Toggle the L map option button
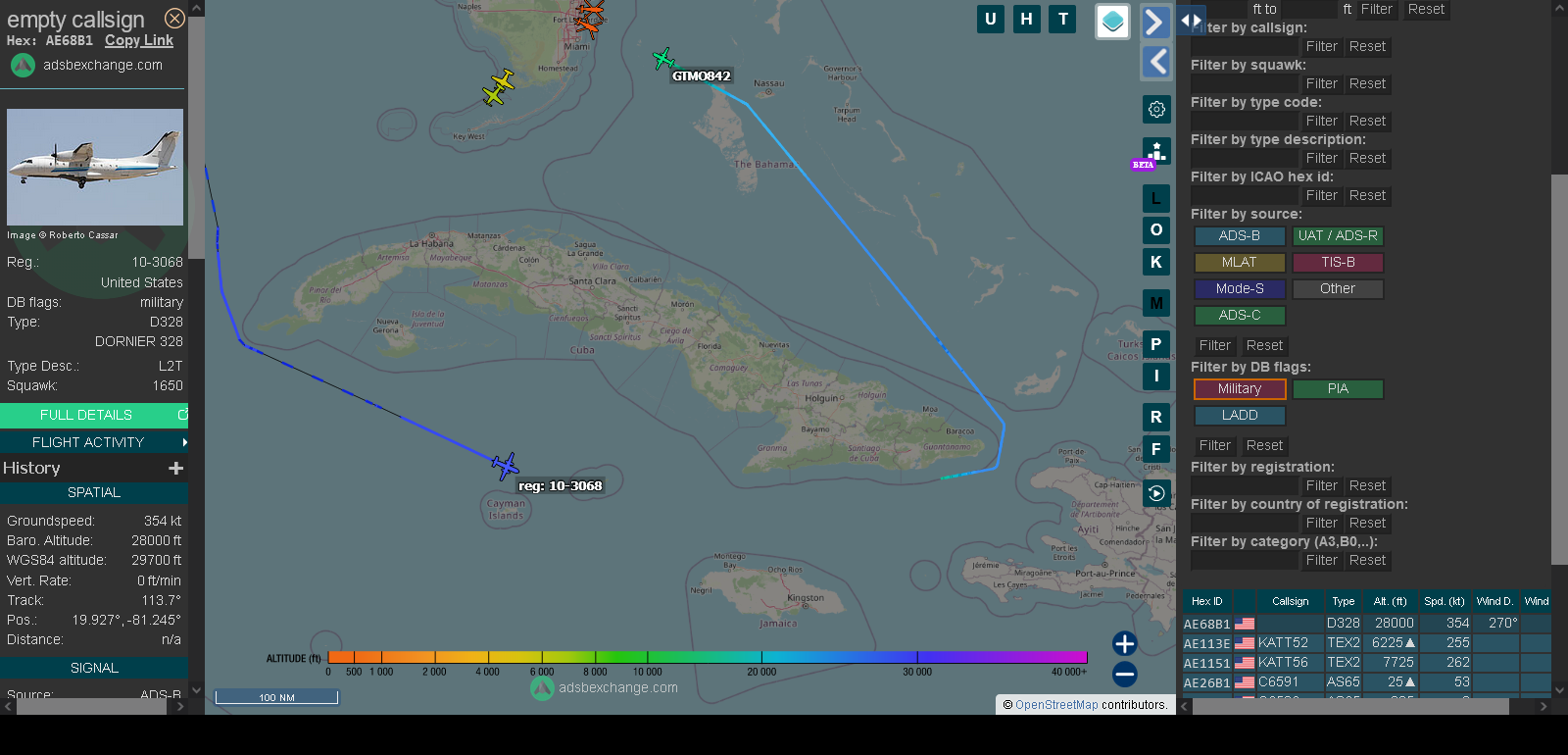Screen dimensions: 1568x755 coord(1156,198)
